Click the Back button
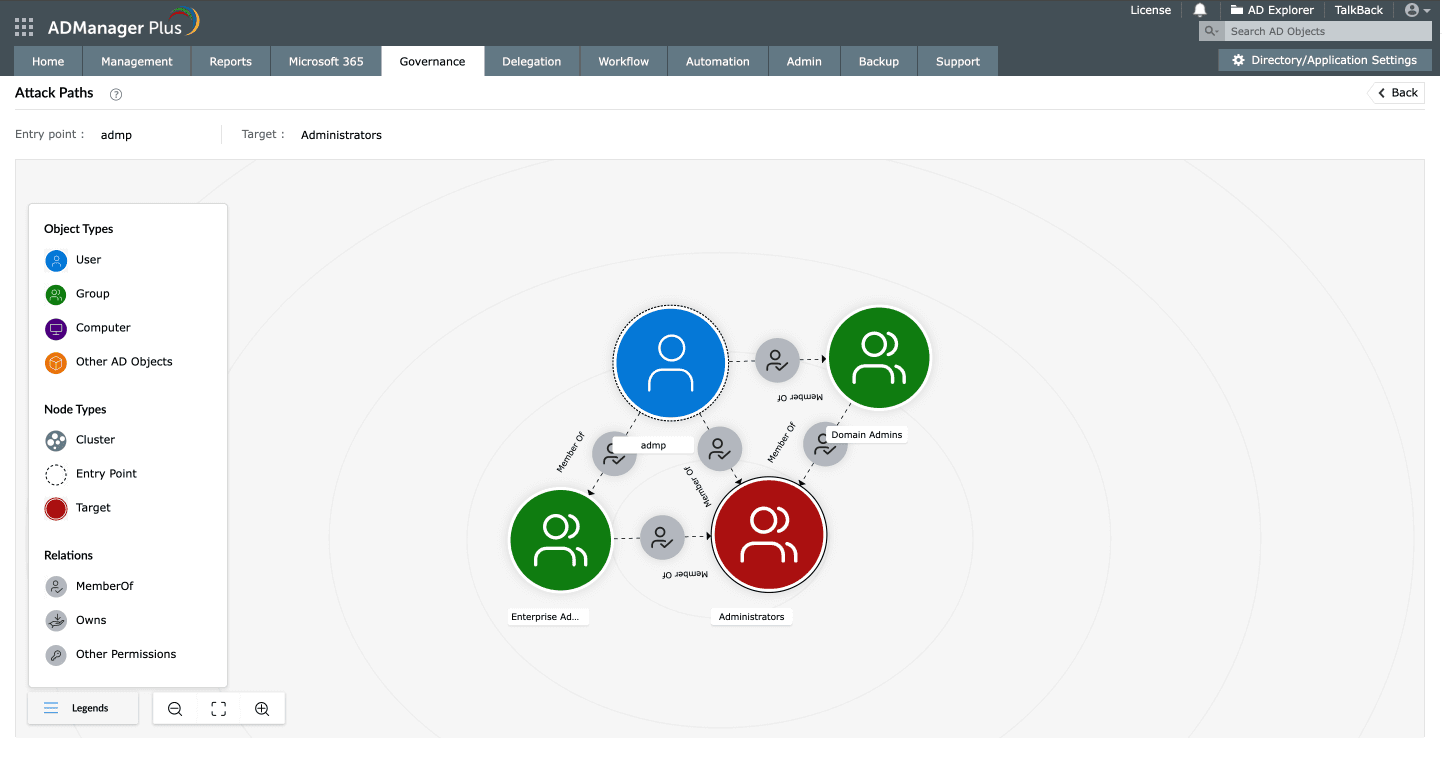The image size is (1442, 776). [1396, 92]
